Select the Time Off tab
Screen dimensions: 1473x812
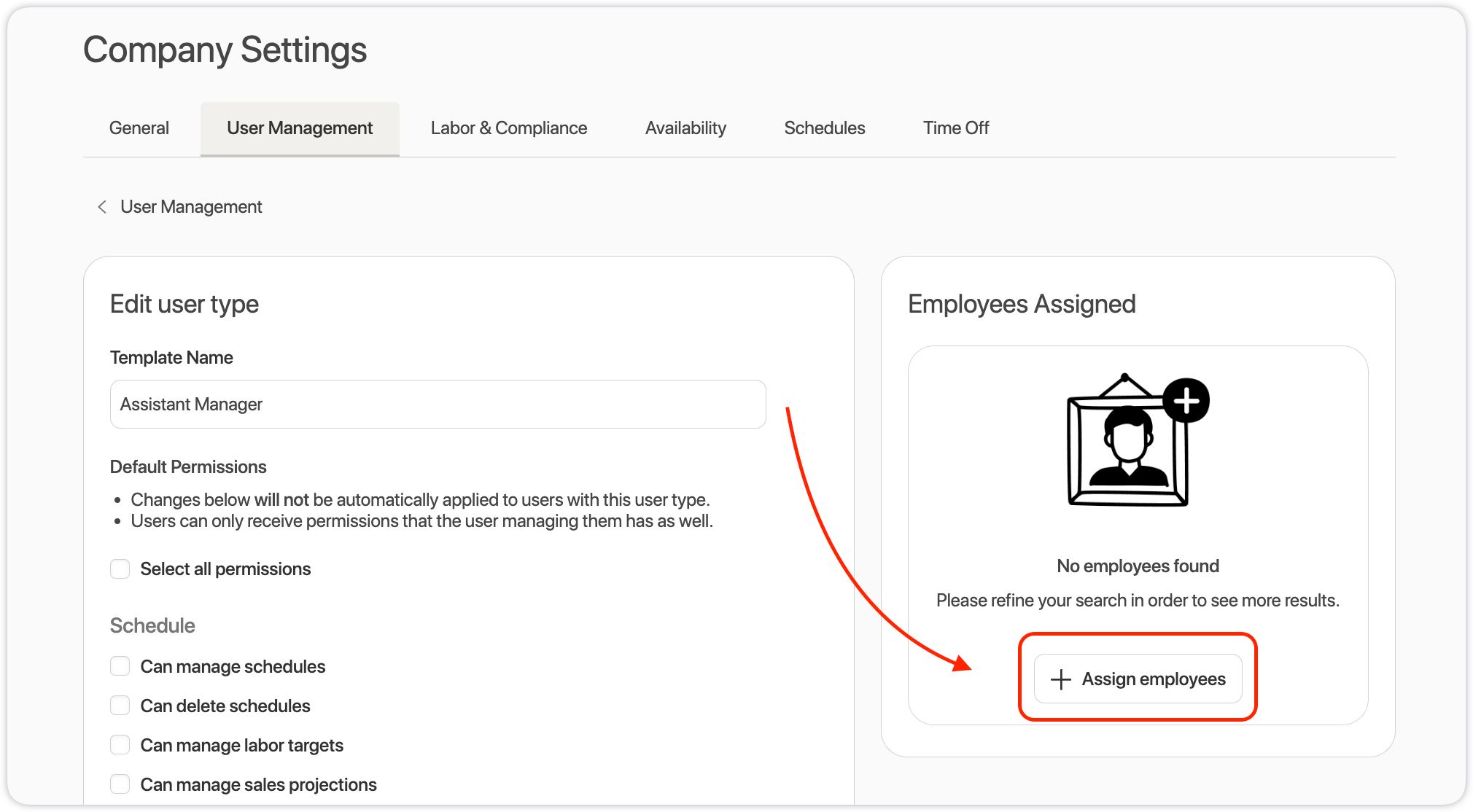pos(955,128)
